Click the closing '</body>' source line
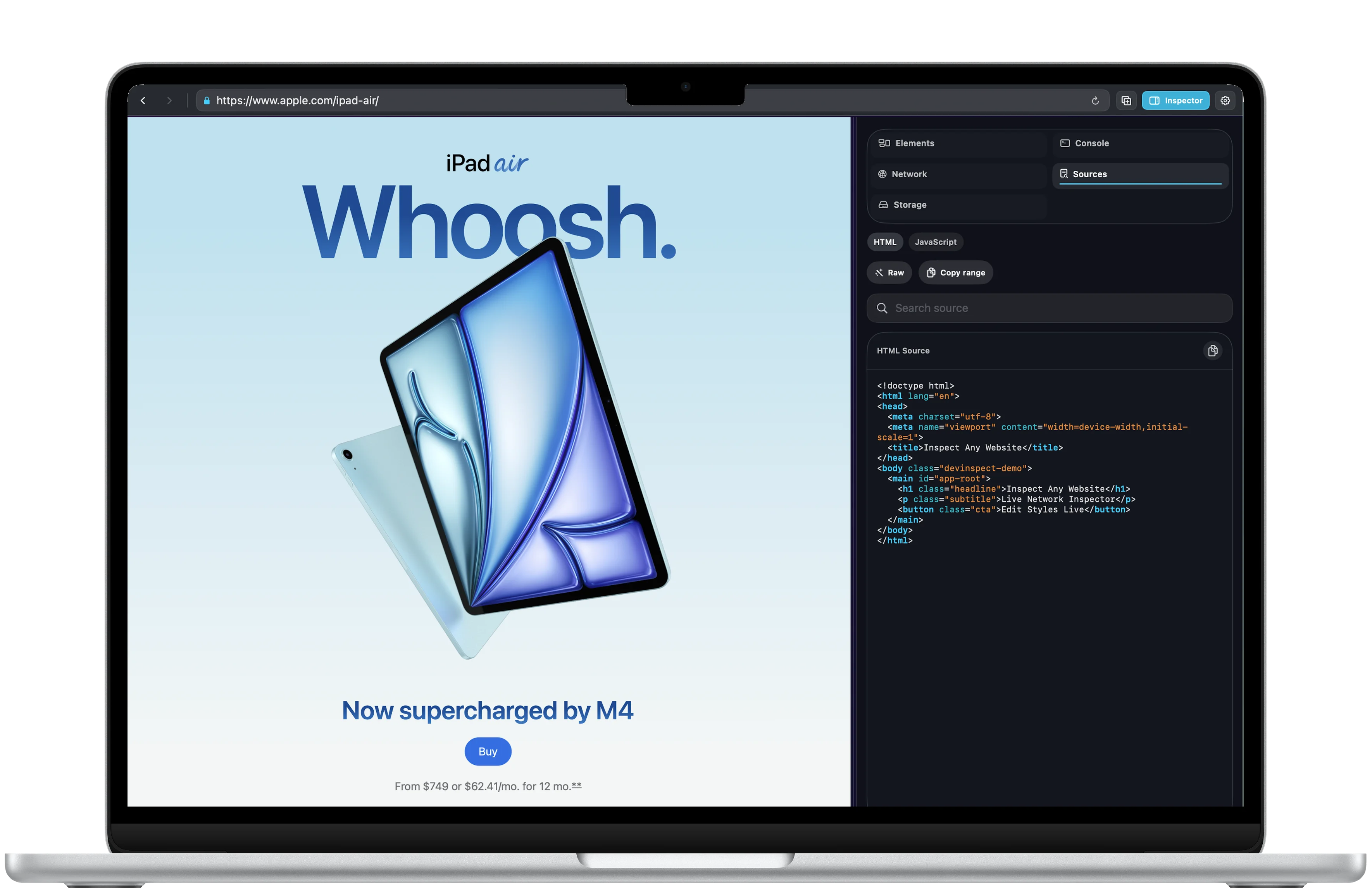Viewport: 1372px width, 891px height. 895,531
